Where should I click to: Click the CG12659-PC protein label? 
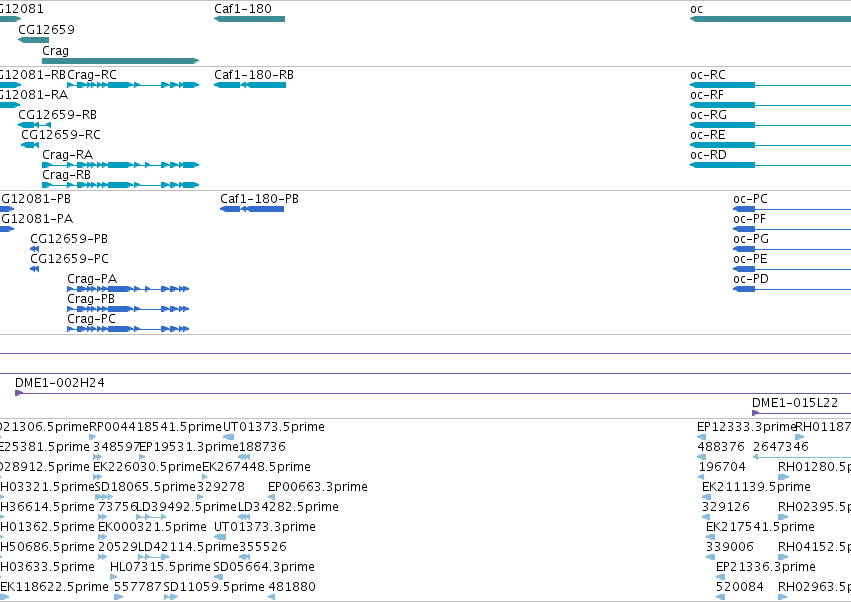tap(69, 258)
